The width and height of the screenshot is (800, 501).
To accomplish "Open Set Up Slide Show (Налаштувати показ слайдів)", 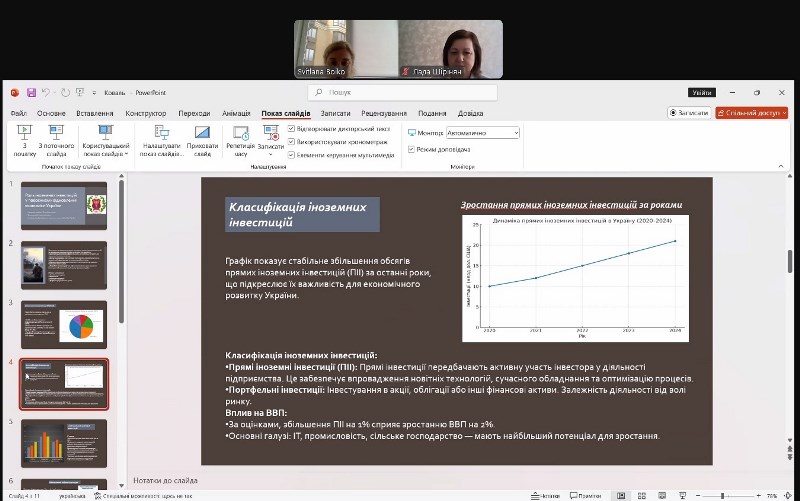I will tap(160, 139).
